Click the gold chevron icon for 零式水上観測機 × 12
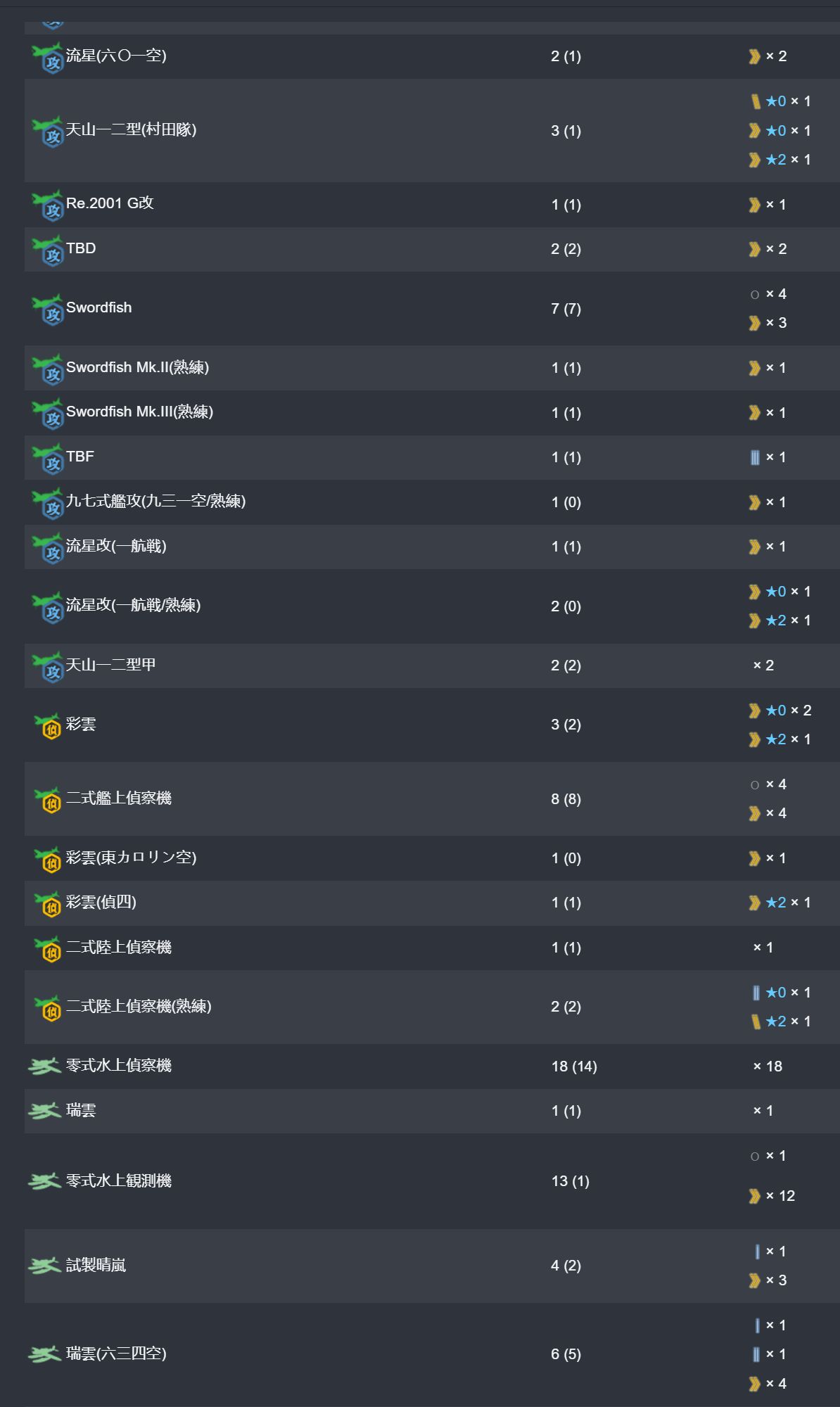840x1407 pixels. click(x=755, y=1196)
